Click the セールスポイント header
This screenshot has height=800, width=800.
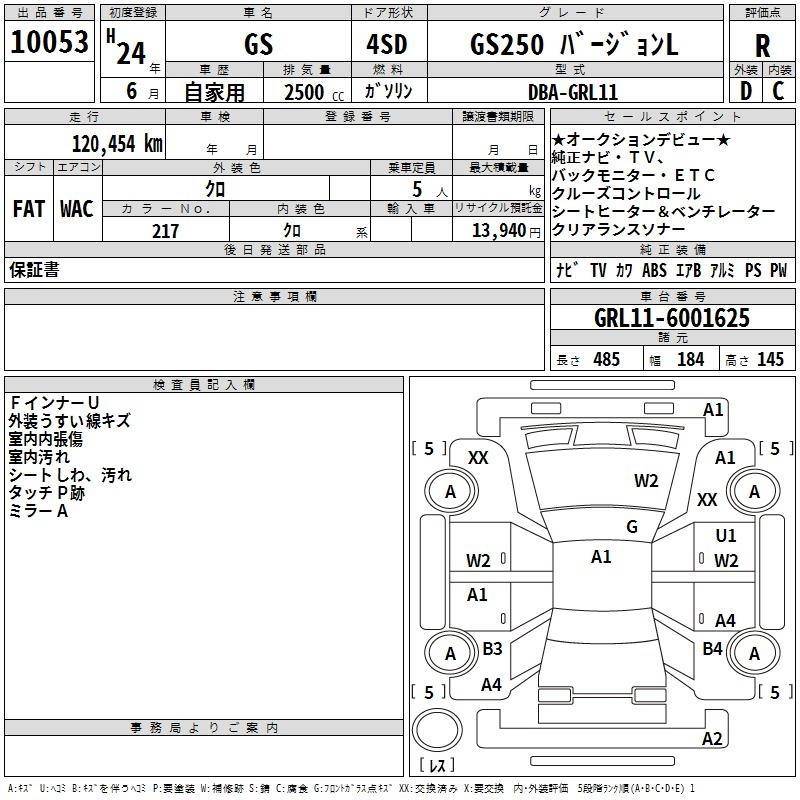coord(672,116)
